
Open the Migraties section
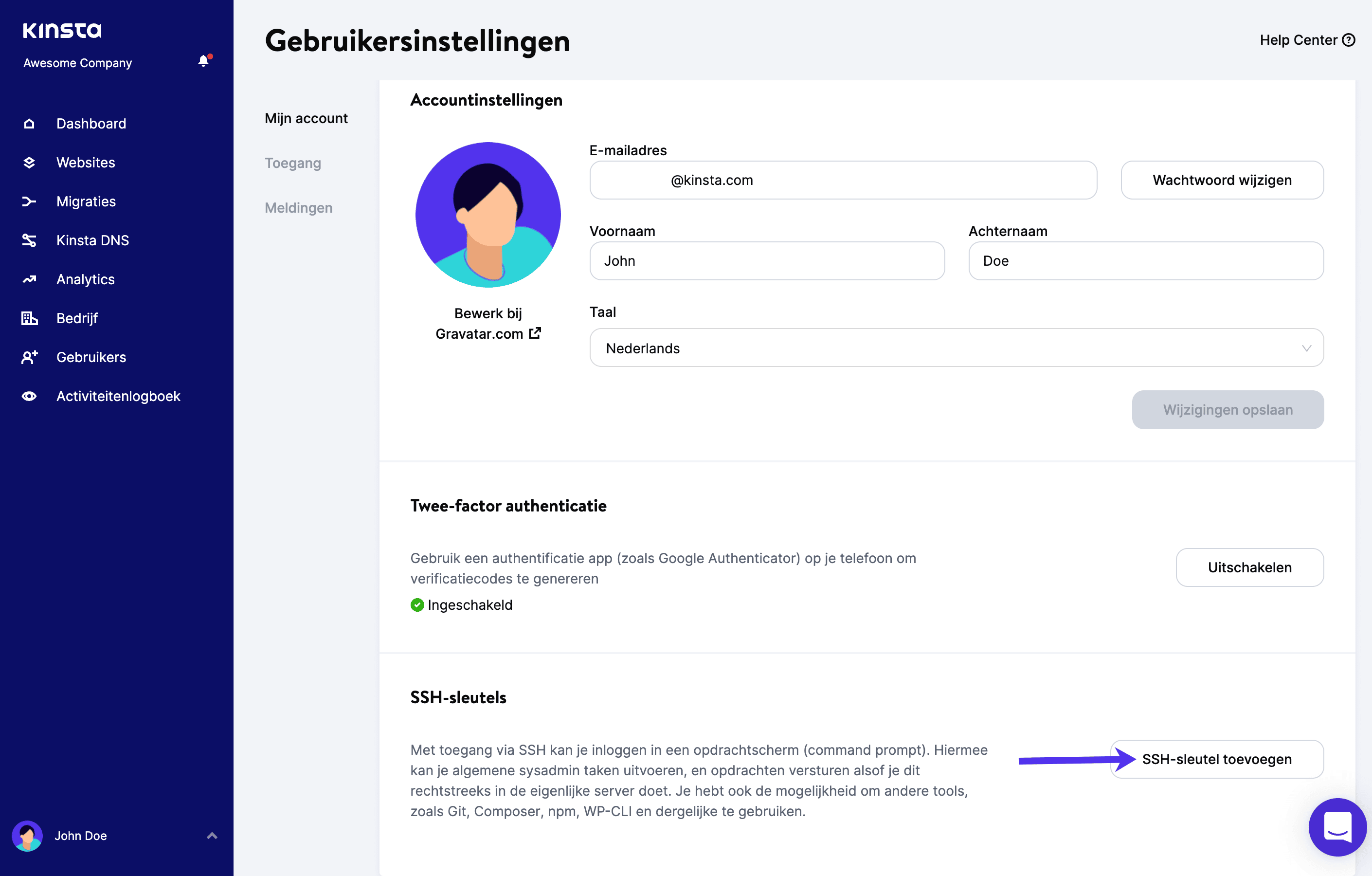[x=86, y=201]
